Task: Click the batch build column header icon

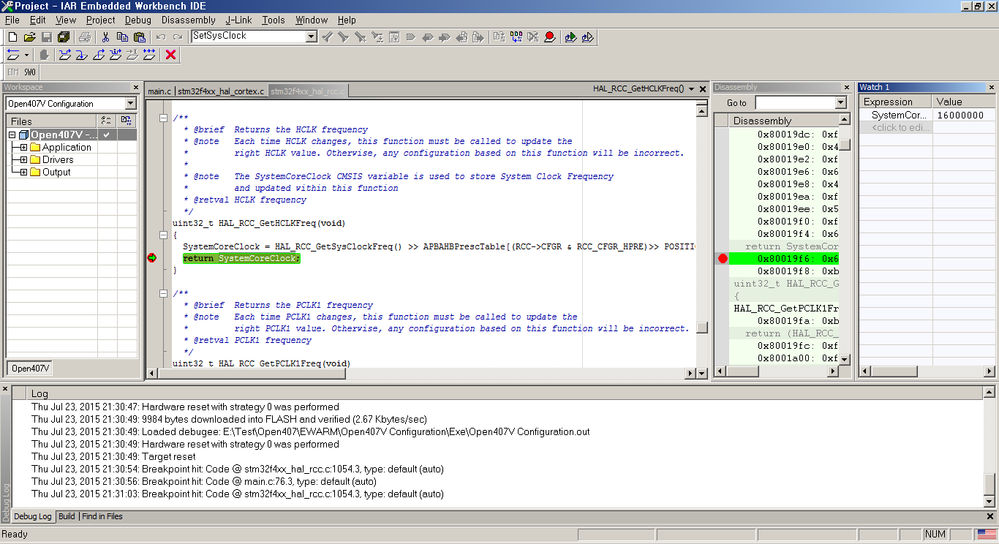Action: point(126,120)
